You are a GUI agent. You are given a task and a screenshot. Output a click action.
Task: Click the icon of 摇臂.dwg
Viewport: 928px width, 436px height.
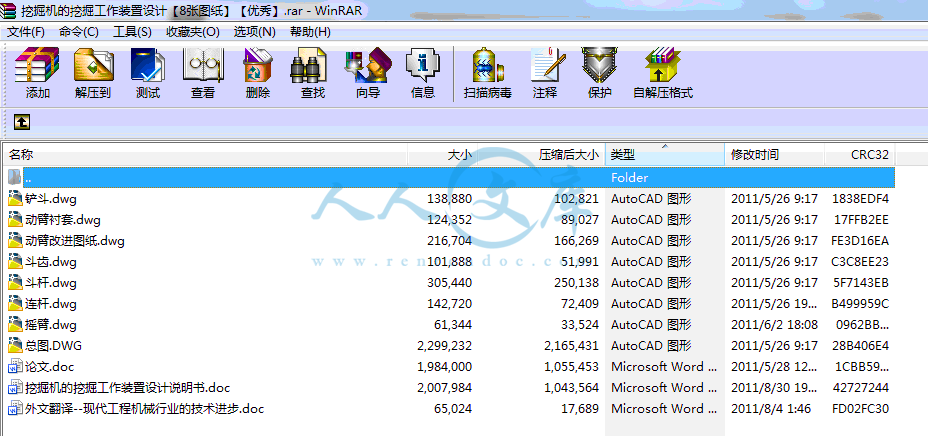15,325
